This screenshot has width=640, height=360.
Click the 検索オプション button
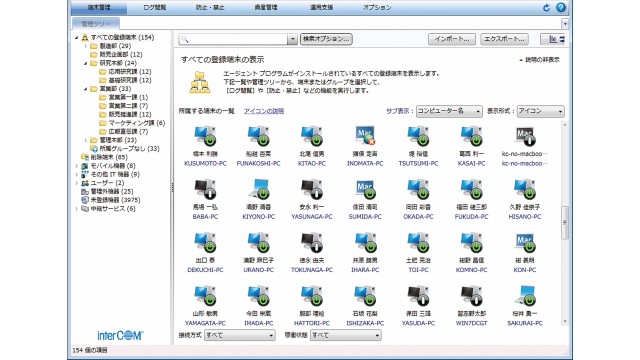click(326, 39)
